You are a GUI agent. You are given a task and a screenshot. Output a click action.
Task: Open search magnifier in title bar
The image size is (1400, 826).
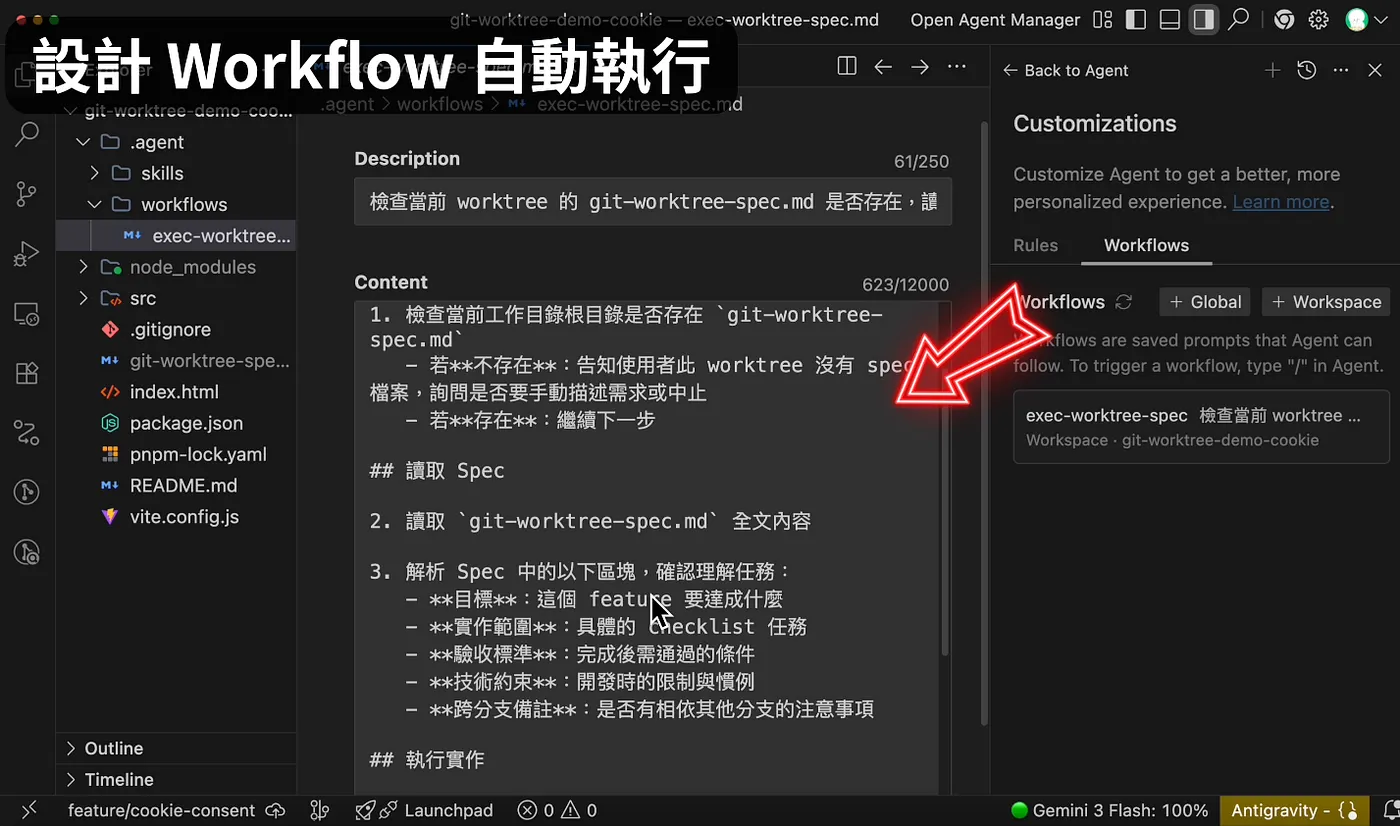pyautogui.click(x=1239, y=19)
